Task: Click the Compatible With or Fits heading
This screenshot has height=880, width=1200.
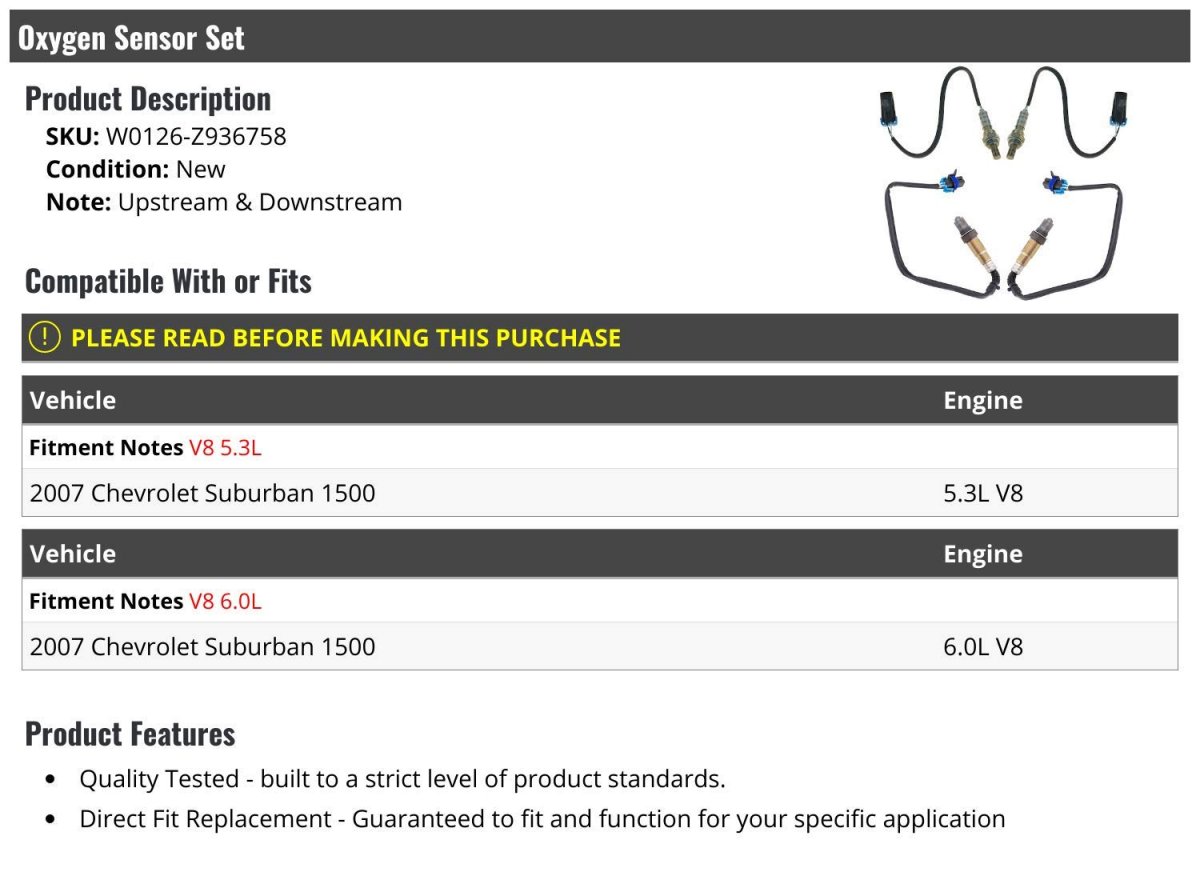Action: click(x=168, y=281)
